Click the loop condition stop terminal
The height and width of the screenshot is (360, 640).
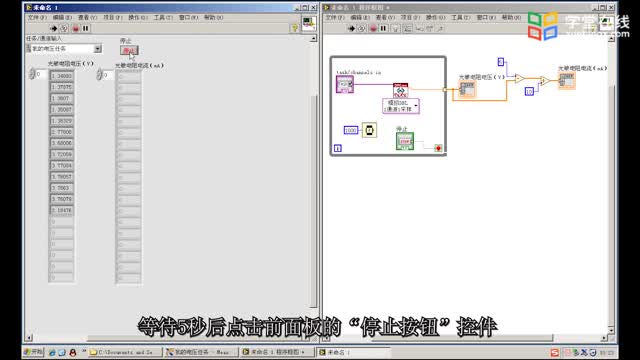click(x=438, y=148)
